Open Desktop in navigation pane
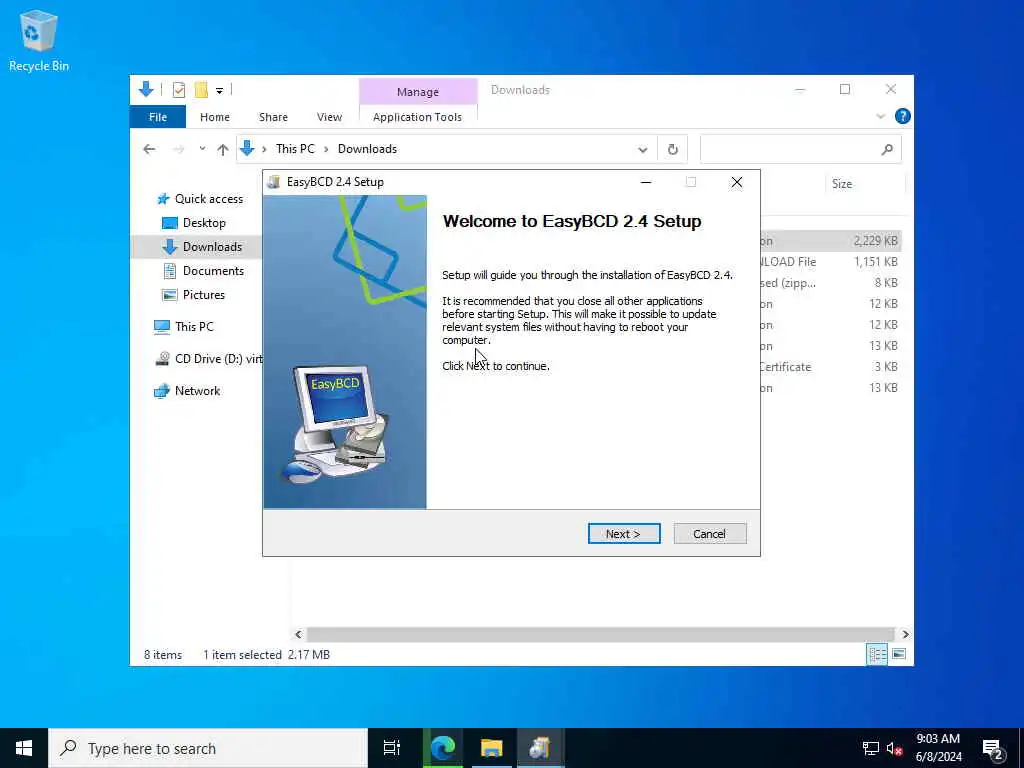The width and height of the screenshot is (1024, 768). (193, 223)
